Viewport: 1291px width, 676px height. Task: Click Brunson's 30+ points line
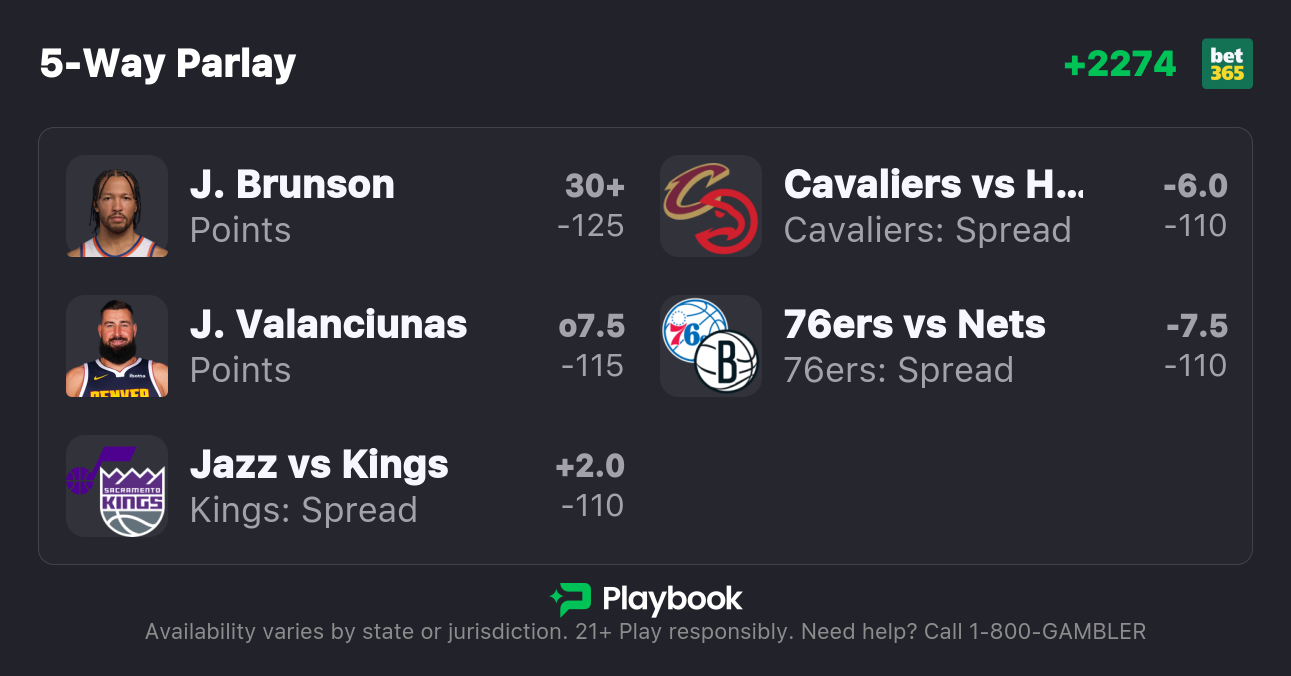coord(594,186)
